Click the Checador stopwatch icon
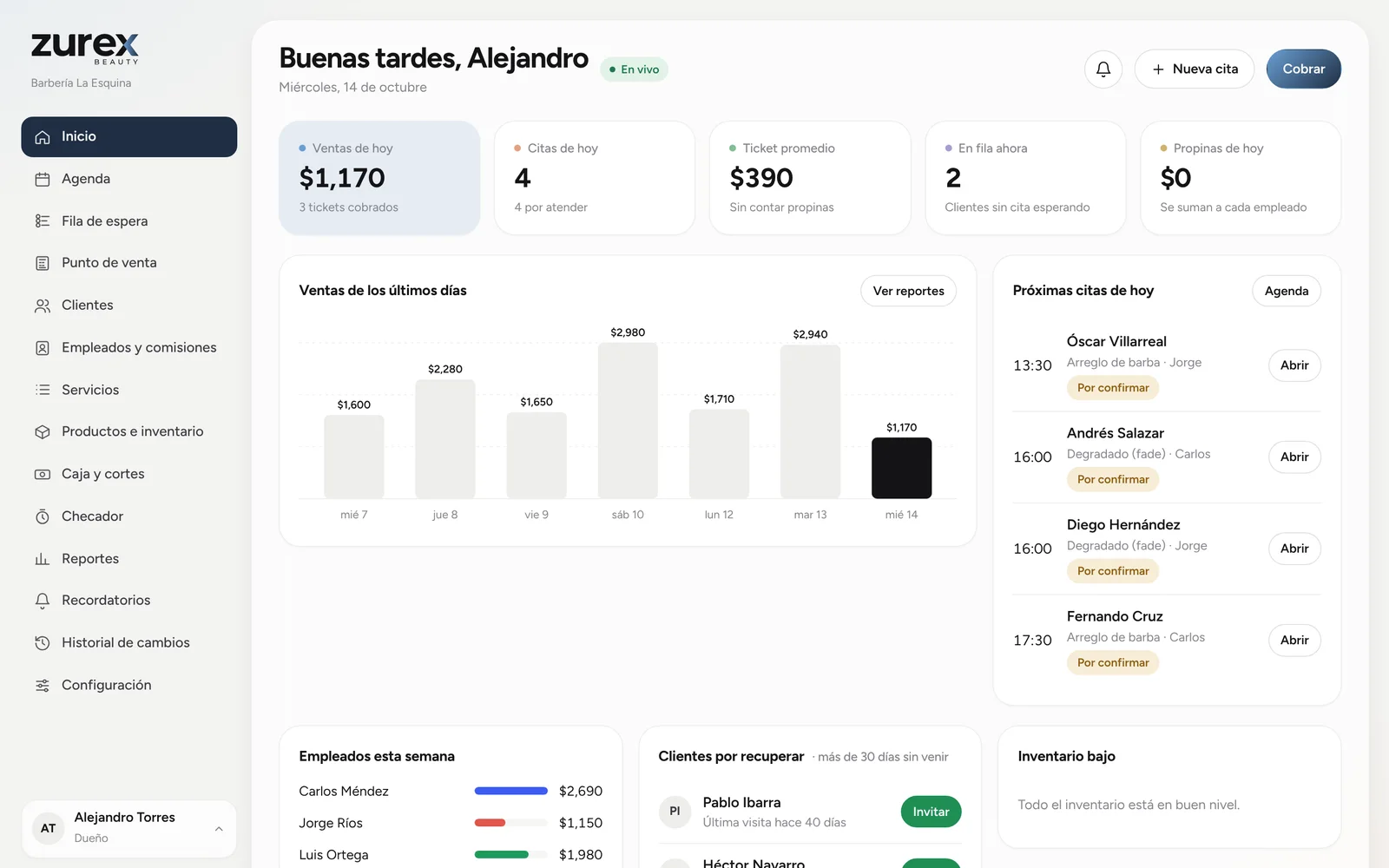1389x868 pixels. pyautogui.click(x=43, y=516)
